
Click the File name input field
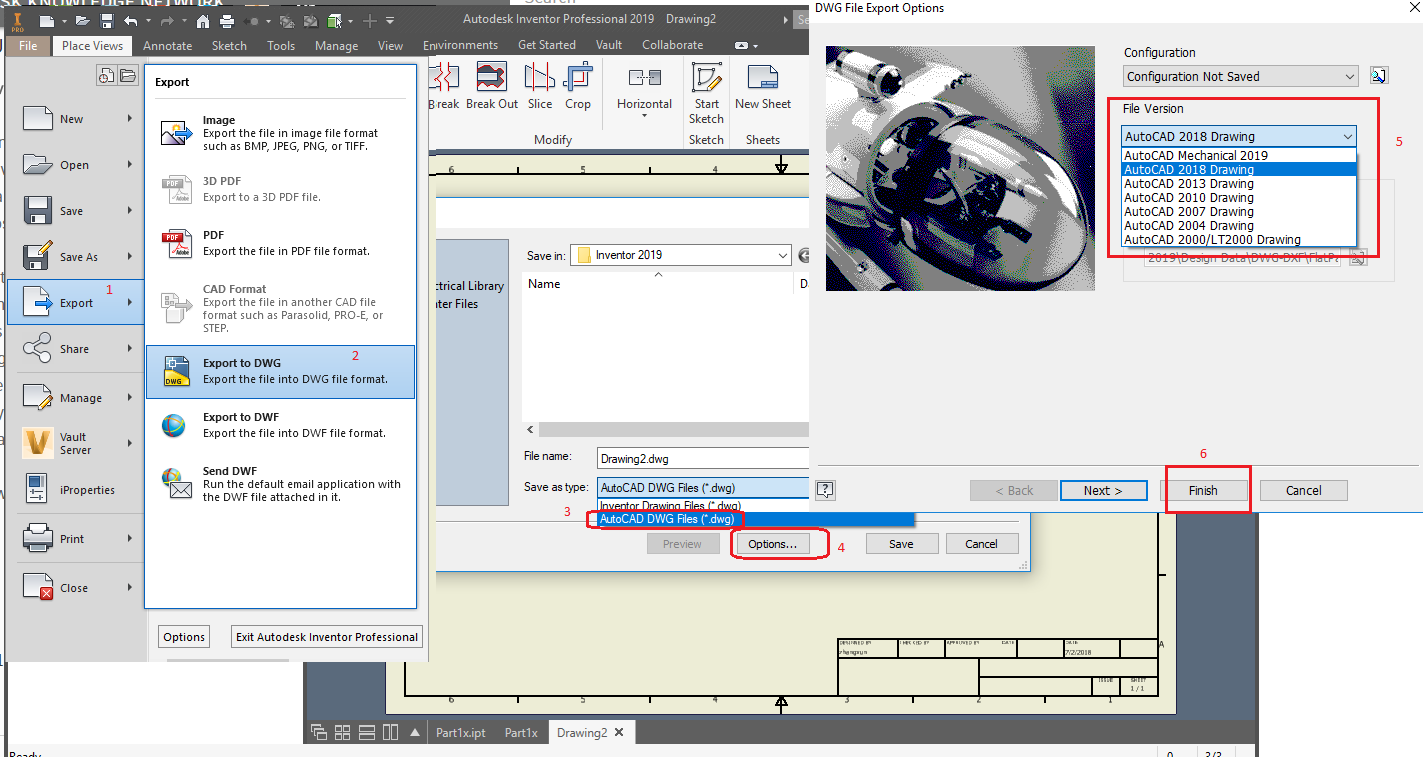703,459
